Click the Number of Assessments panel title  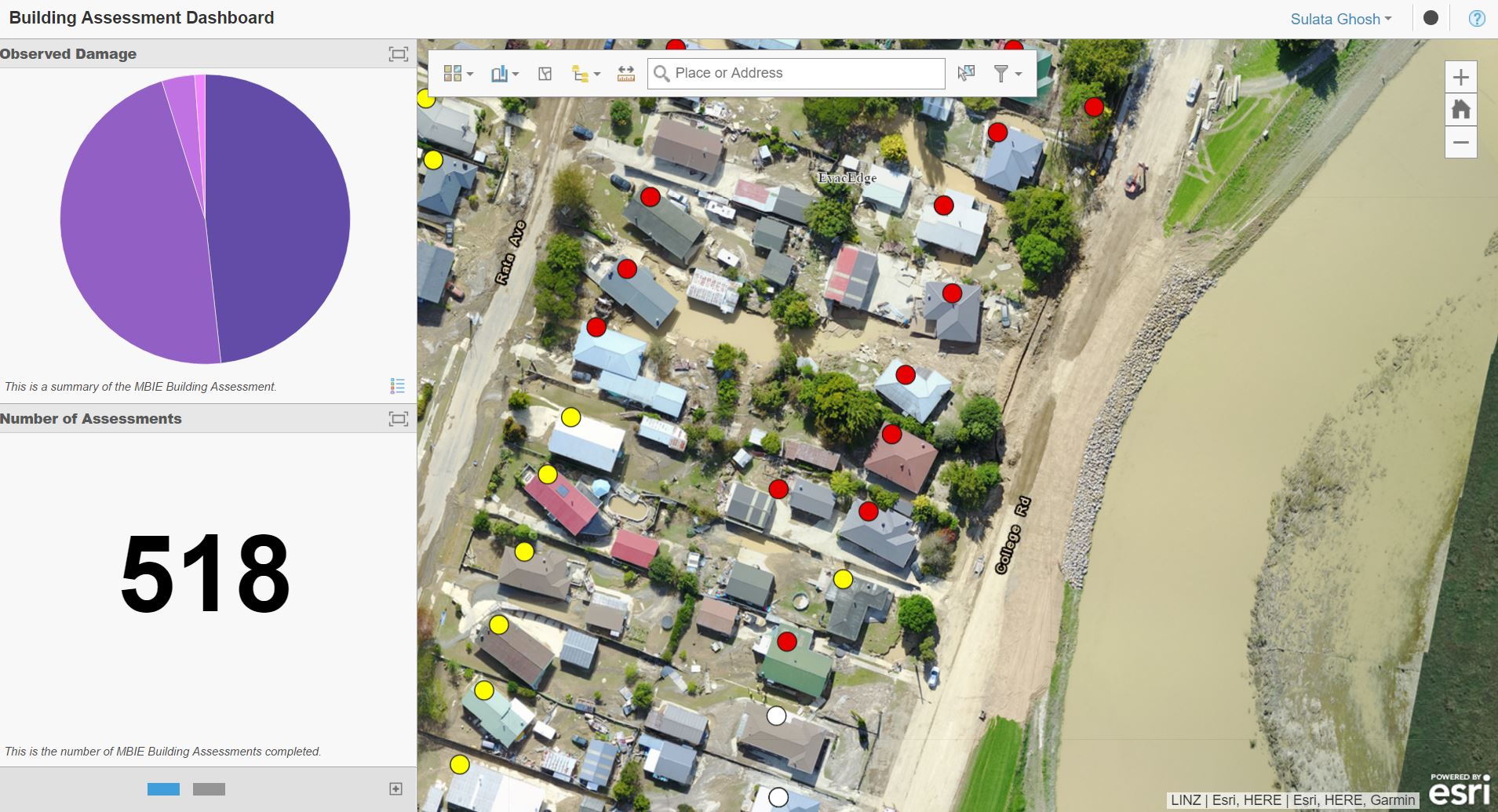pos(91,419)
